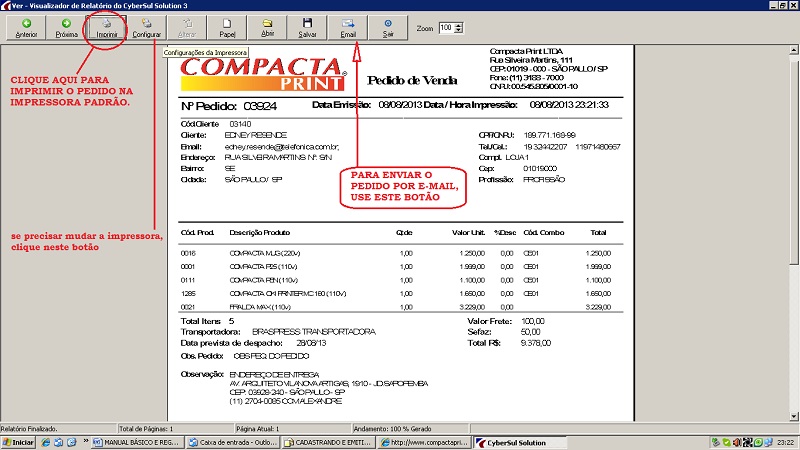800x450 pixels.
Task: Switch to CyberSul Solution taskbar button
Action: (x=519, y=443)
